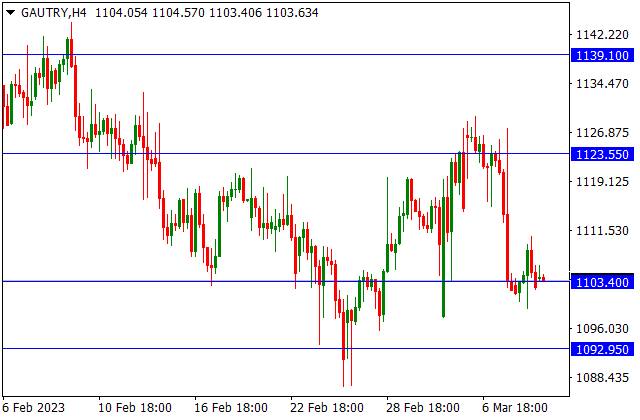
Task: Click the 6 Mar 18:00 time label
Action: [x=515, y=408]
